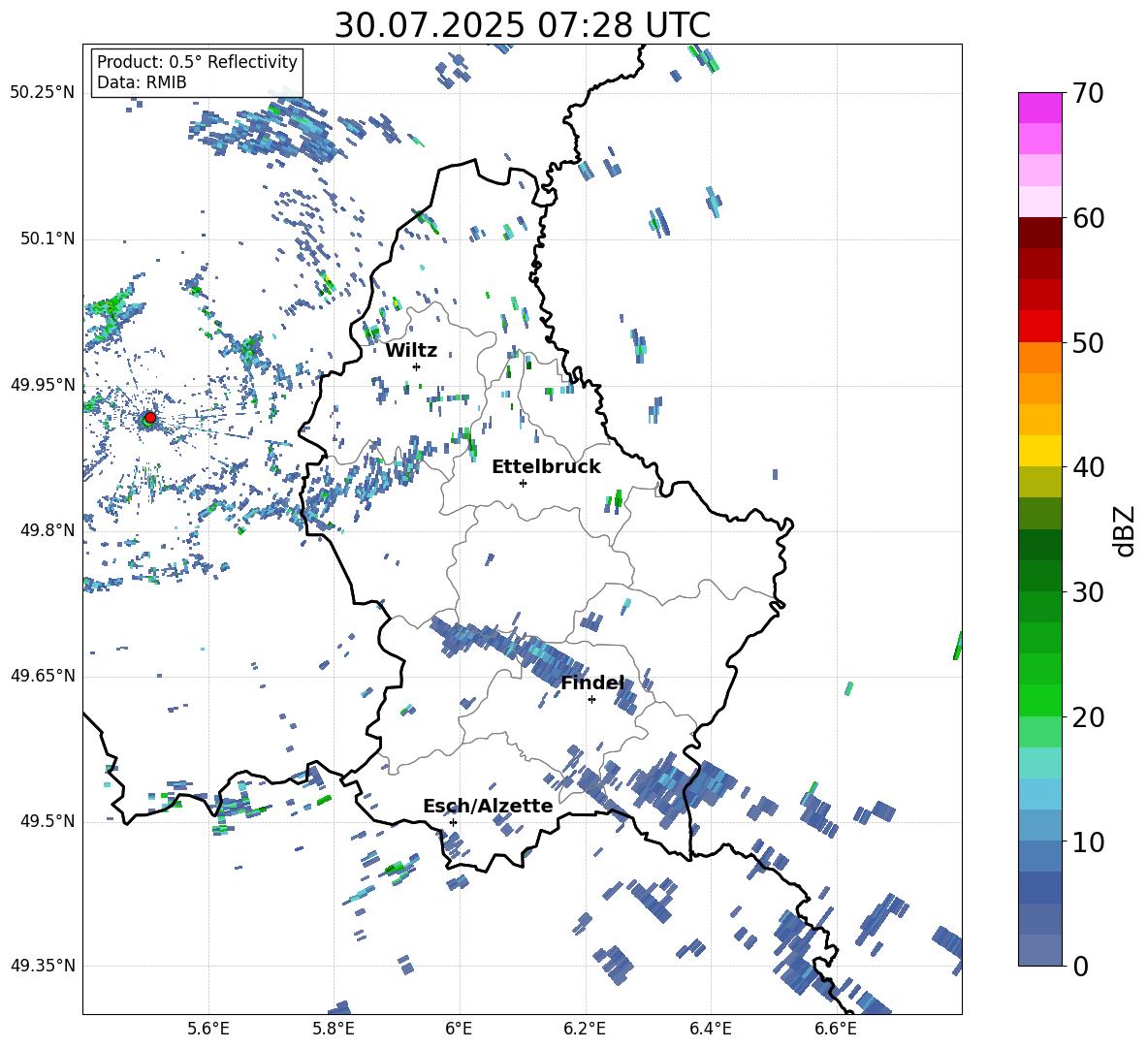Click the colorbar tick label 60
1148x1048 pixels.
click(1088, 218)
